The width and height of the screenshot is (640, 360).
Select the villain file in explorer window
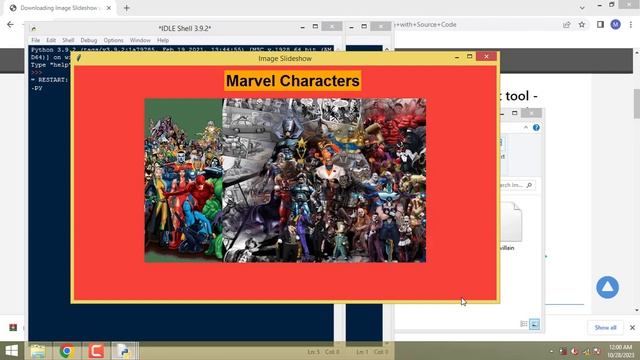tap(511, 227)
